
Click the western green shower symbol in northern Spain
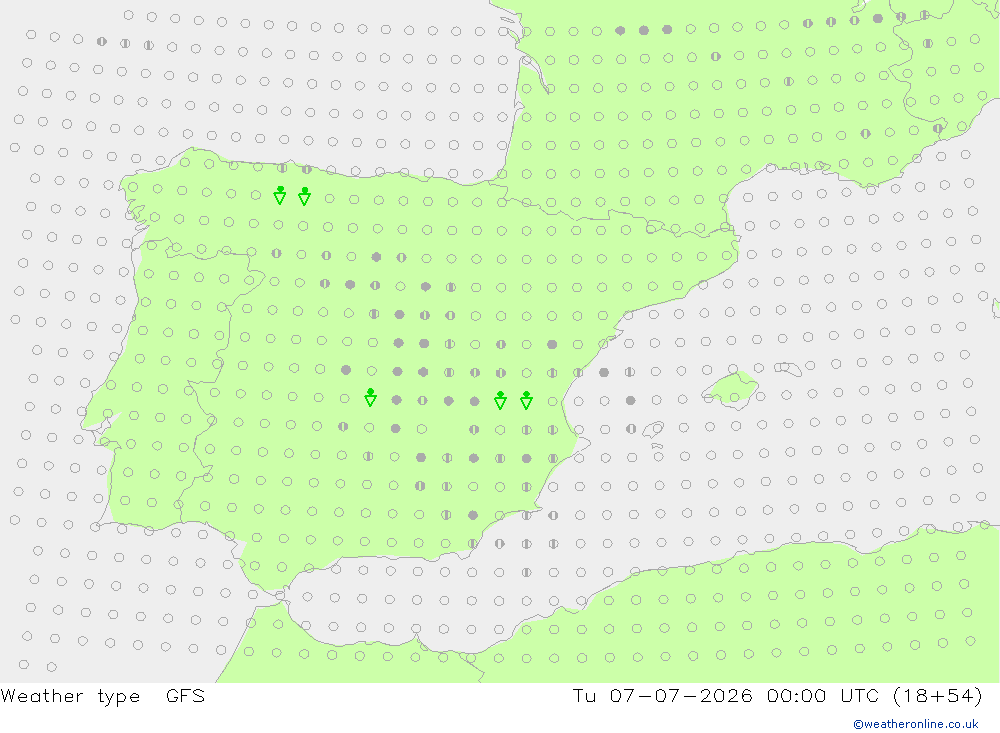point(279,195)
